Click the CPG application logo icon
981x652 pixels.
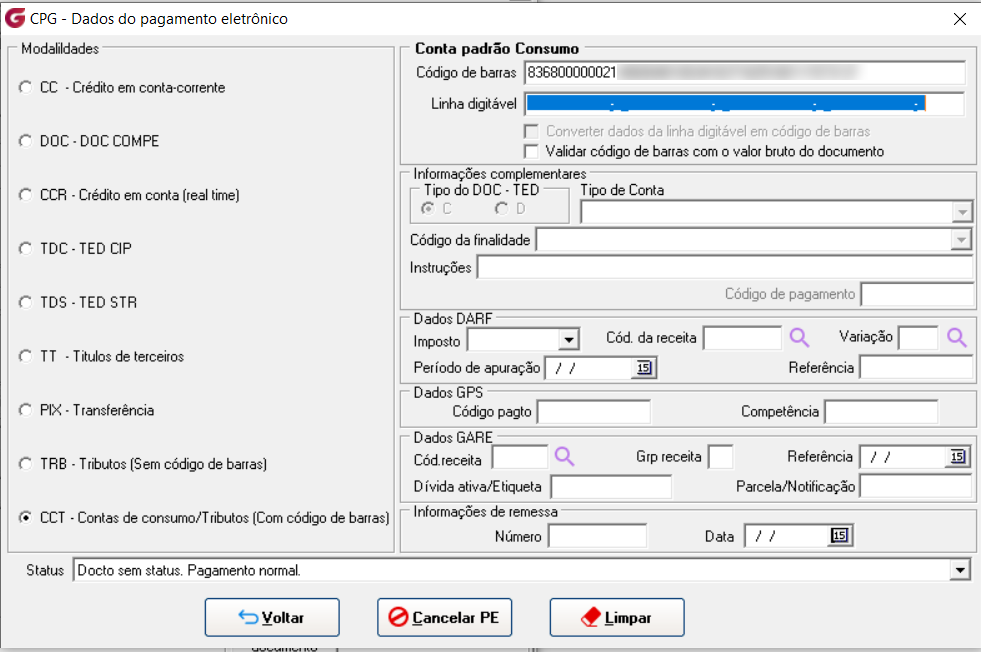tap(15, 18)
